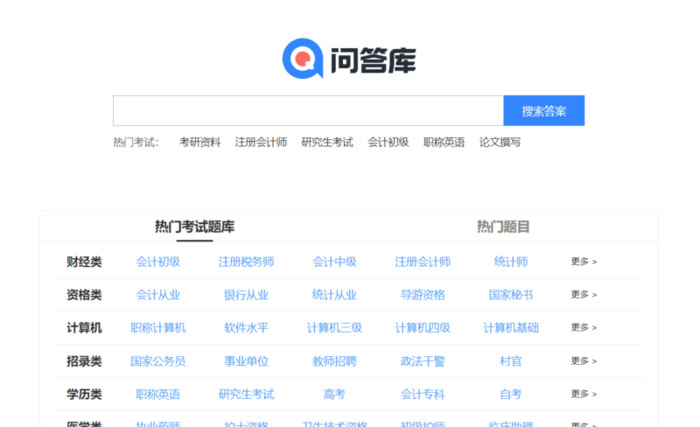Open the 计算机三级 question bank
This screenshot has height=427, width=700.
(334, 328)
